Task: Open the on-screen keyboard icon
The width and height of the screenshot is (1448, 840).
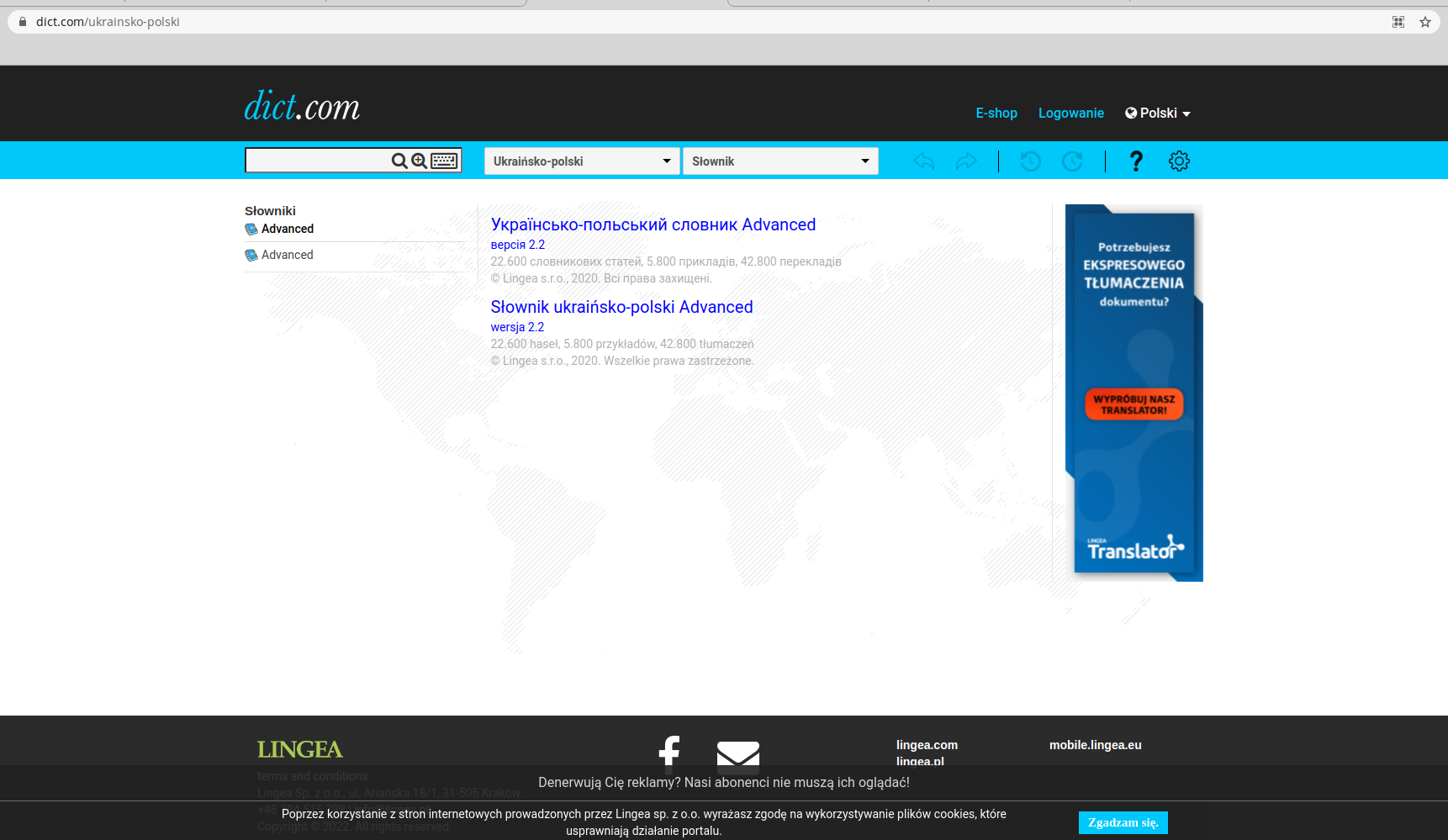Action: coord(444,161)
